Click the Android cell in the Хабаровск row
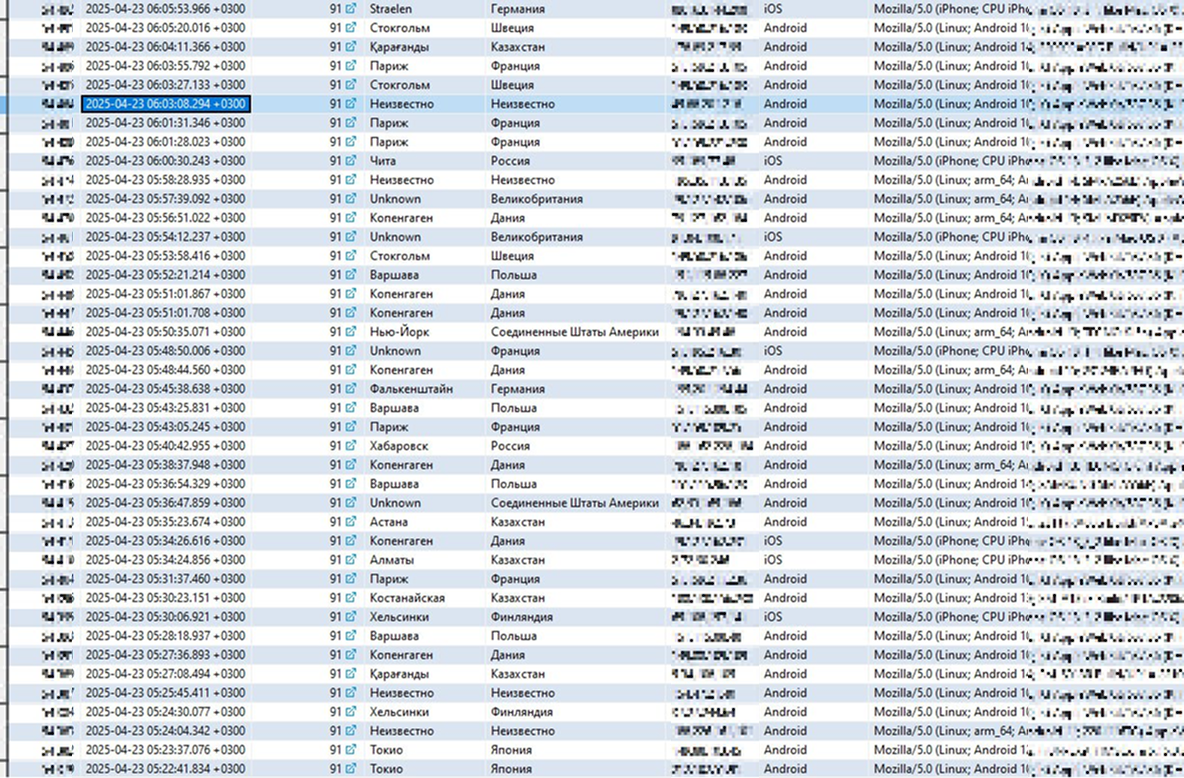 785,446
